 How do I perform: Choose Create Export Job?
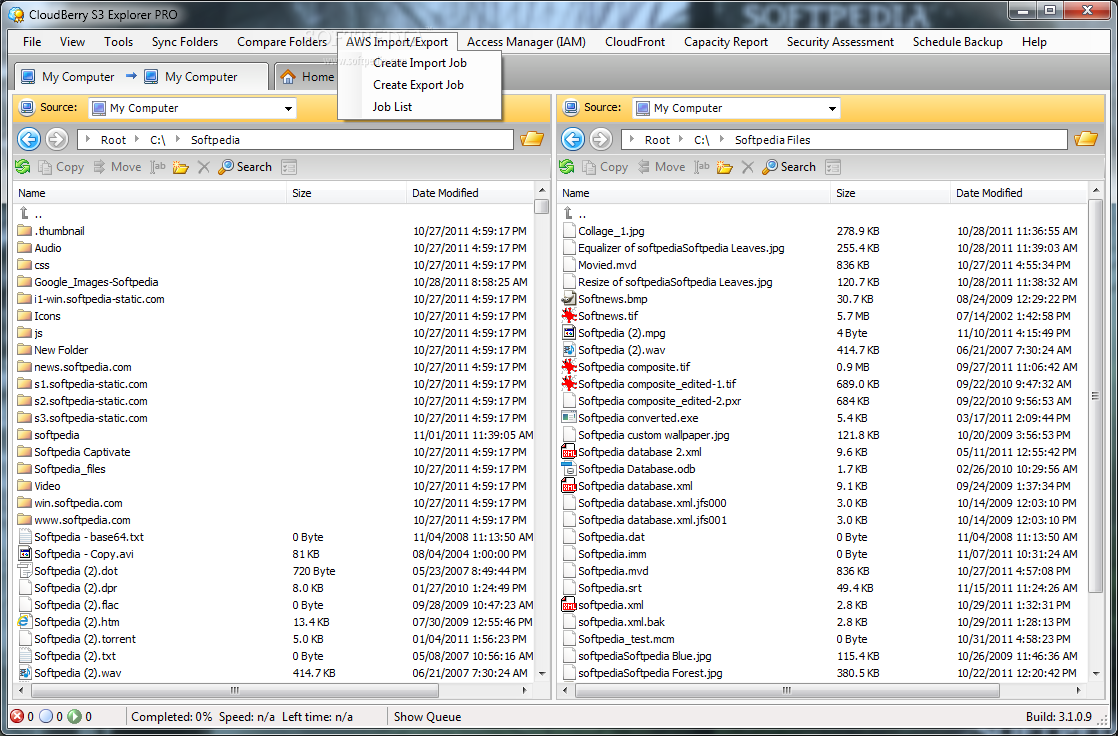coord(419,85)
